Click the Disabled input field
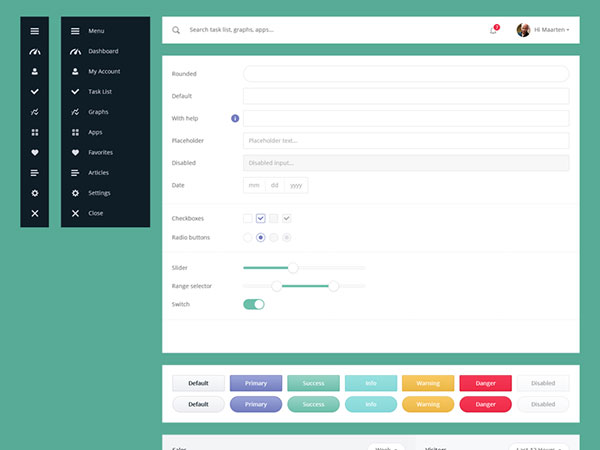The width and height of the screenshot is (600, 450). pos(406,163)
